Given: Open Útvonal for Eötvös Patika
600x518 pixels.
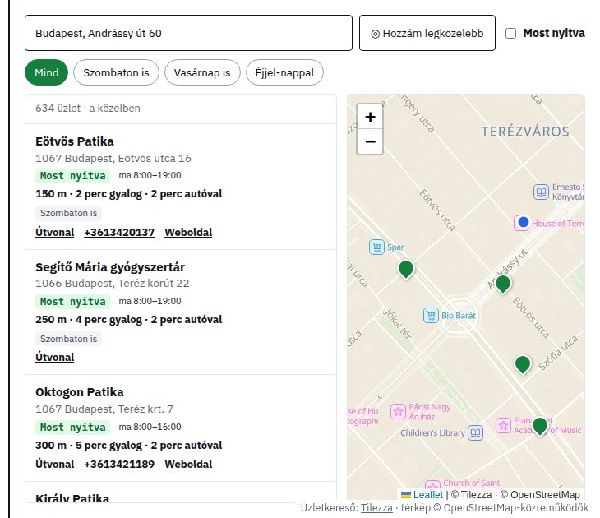Looking at the screenshot, I should pyautogui.click(x=55, y=232).
